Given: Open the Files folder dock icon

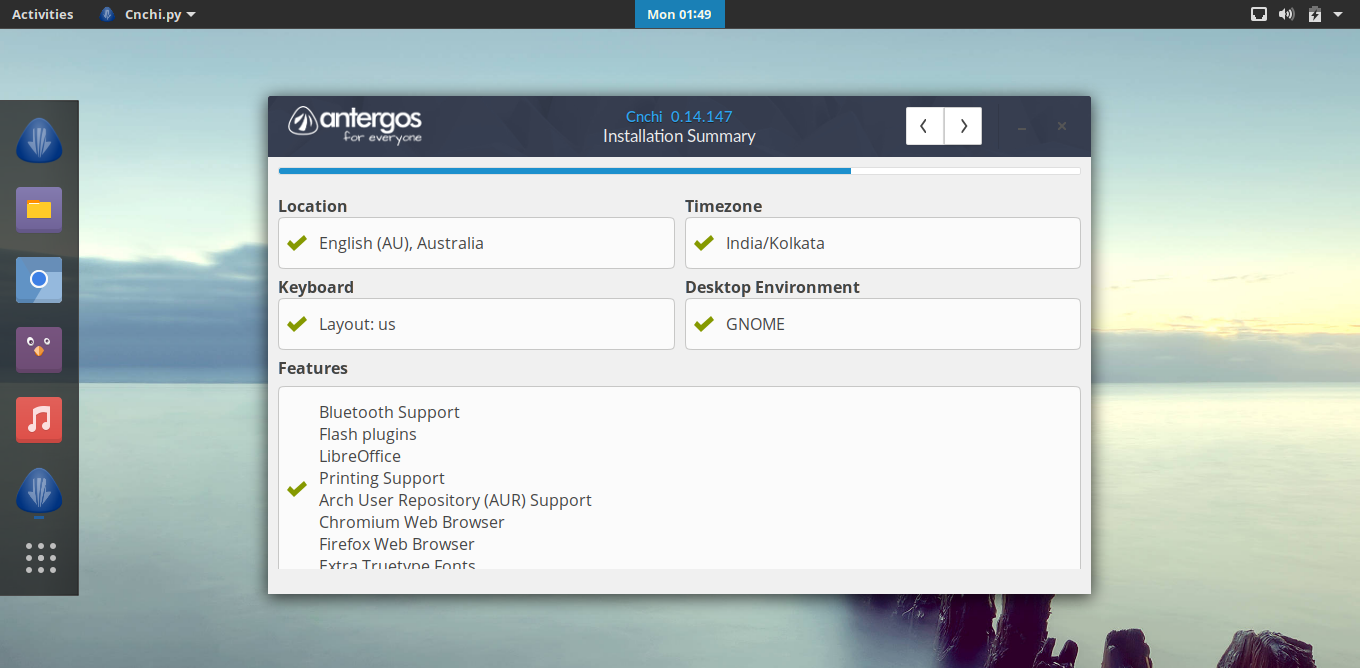Looking at the screenshot, I should point(39,210).
